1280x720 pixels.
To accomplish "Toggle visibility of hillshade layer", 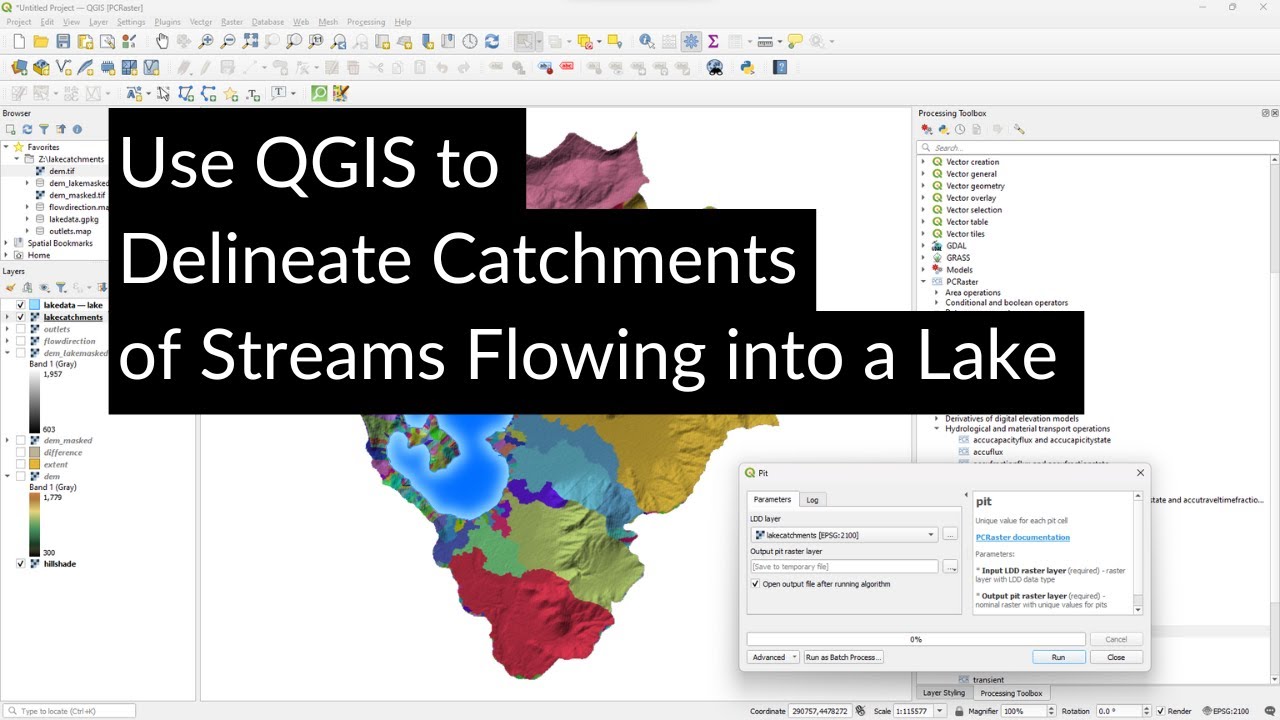I will pyautogui.click(x=20, y=564).
